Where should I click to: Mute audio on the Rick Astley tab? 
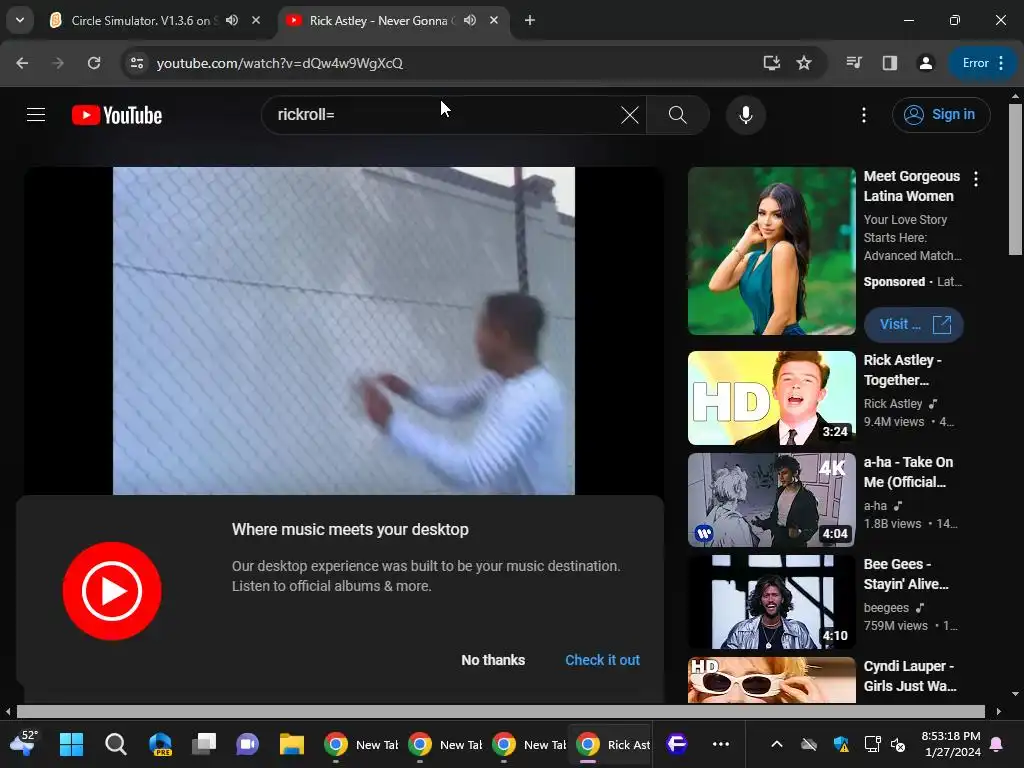[x=470, y=20]
